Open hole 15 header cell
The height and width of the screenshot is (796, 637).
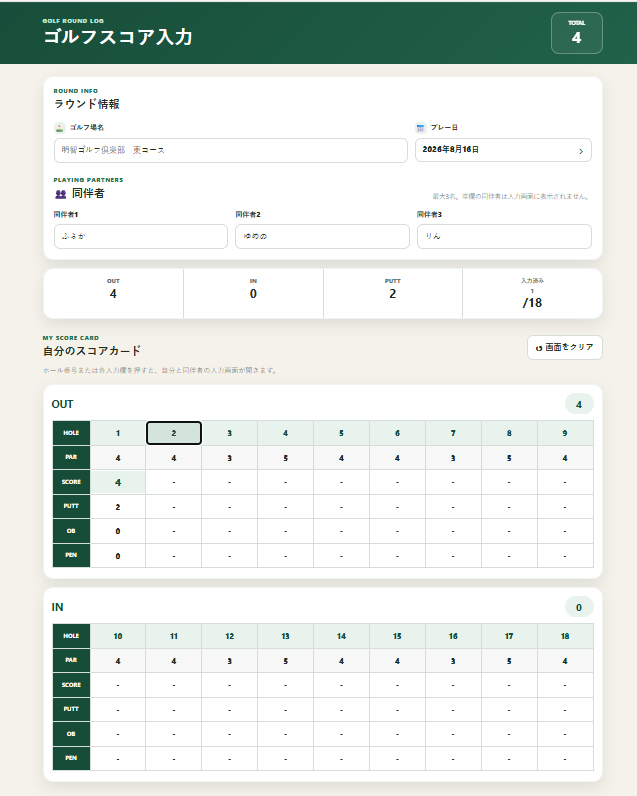click(397, 636)
